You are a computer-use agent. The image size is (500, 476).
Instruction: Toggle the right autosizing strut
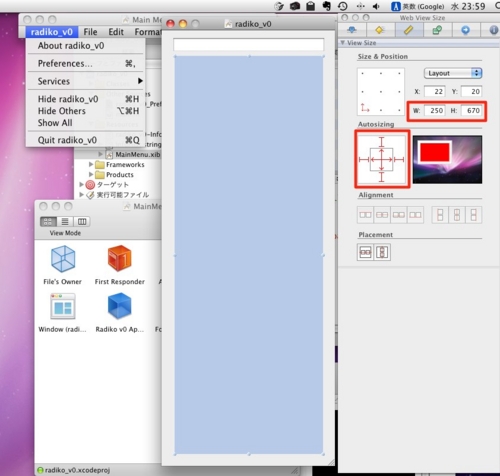click(399, 160)
